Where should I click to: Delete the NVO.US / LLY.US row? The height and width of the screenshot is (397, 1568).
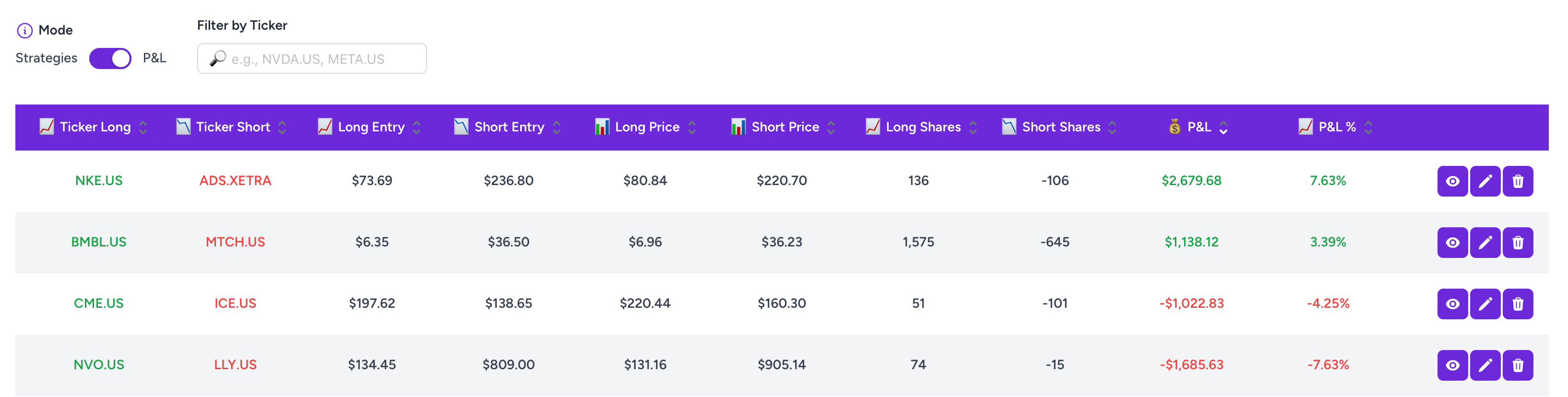click(1518, 365)
